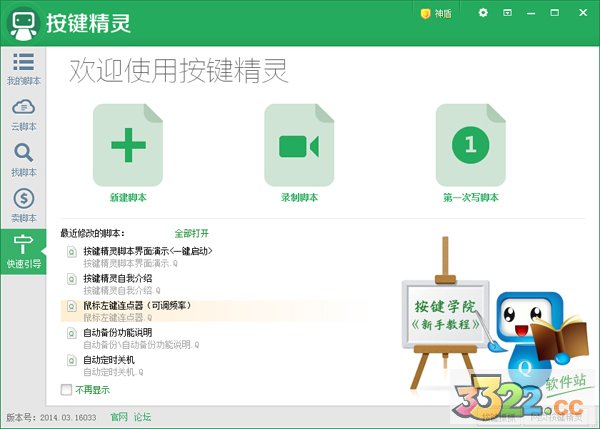Click file icon beside 自动定时关机
This screenshot has width=600, height=429.
[72, 361]
